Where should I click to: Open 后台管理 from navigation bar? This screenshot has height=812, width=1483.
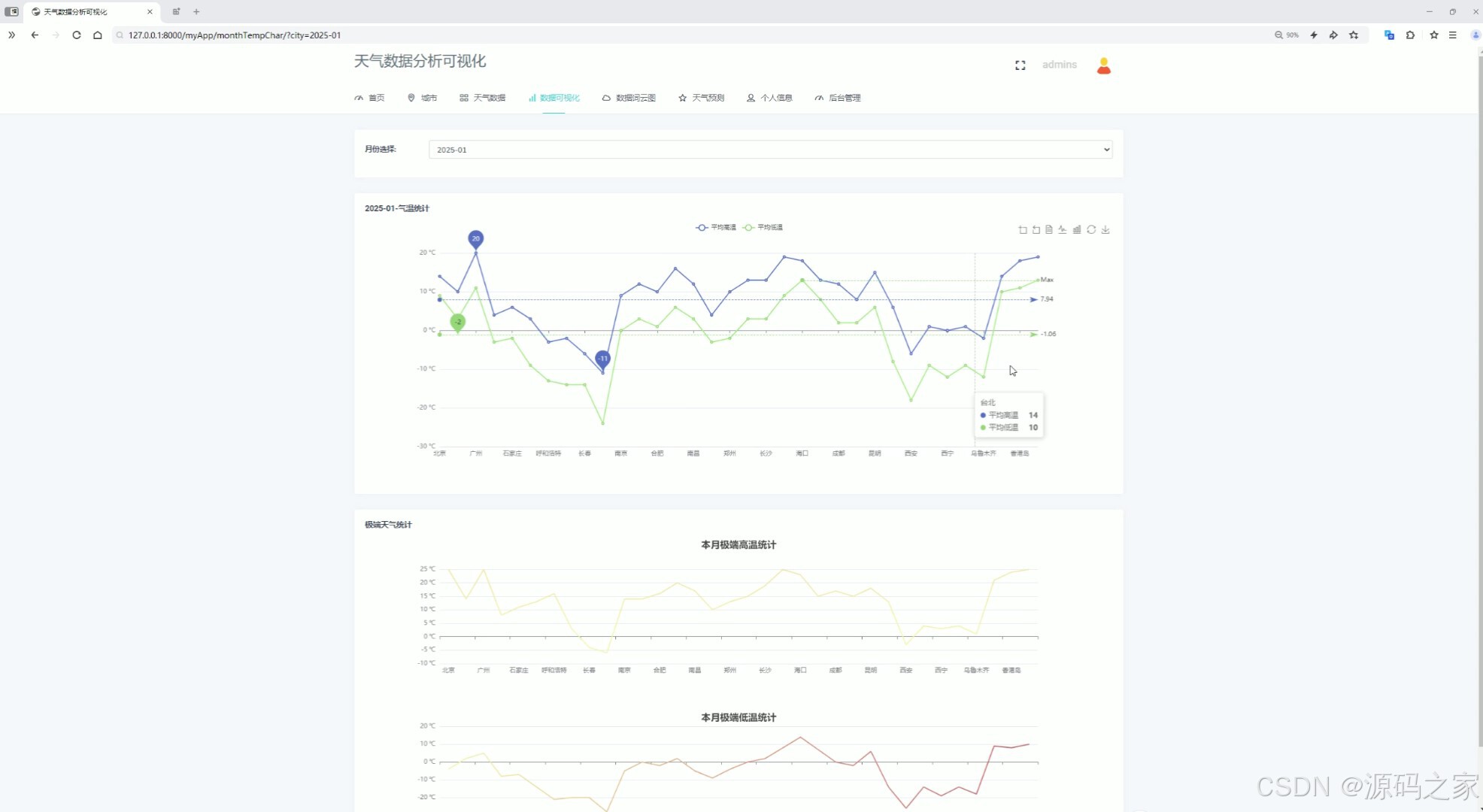(838, 98)
